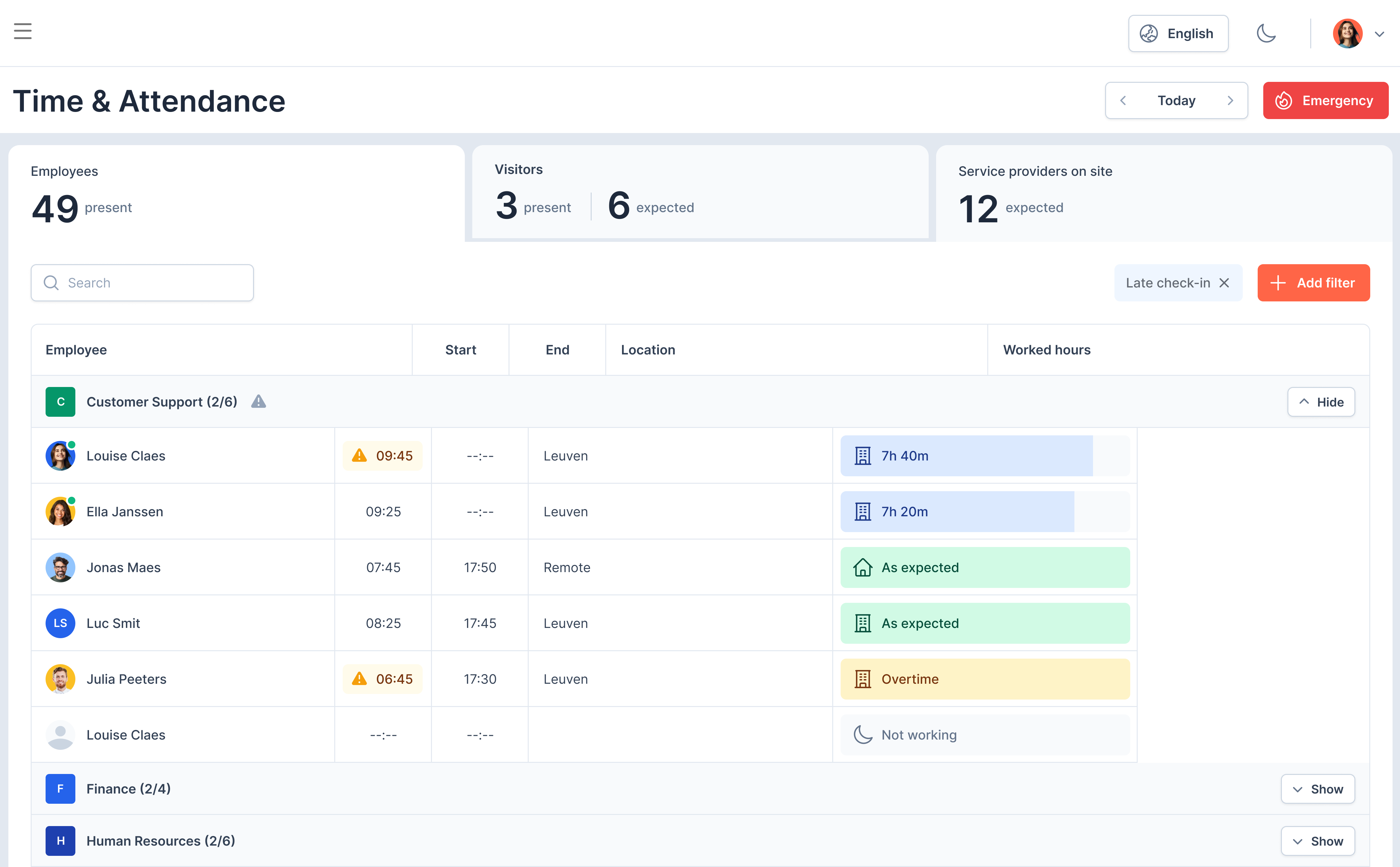The width and height of the screenshot is (1400, 867).
Task: Toggle dark mode with moon icon
Action: click(1266, 33)
